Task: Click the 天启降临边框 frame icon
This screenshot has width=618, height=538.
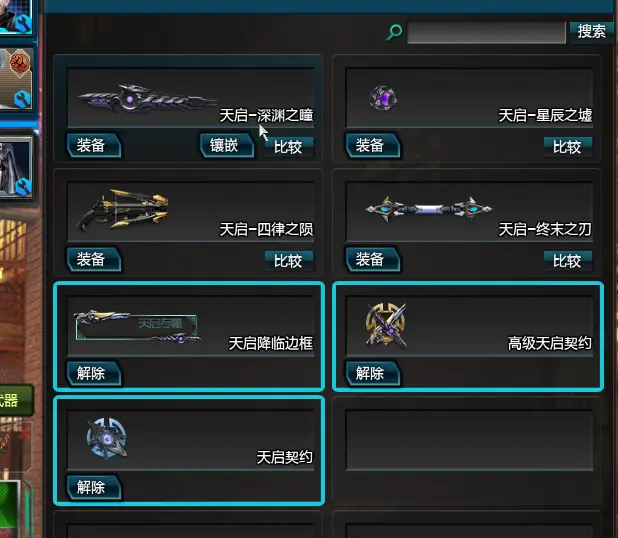Action: pos(137,326)
